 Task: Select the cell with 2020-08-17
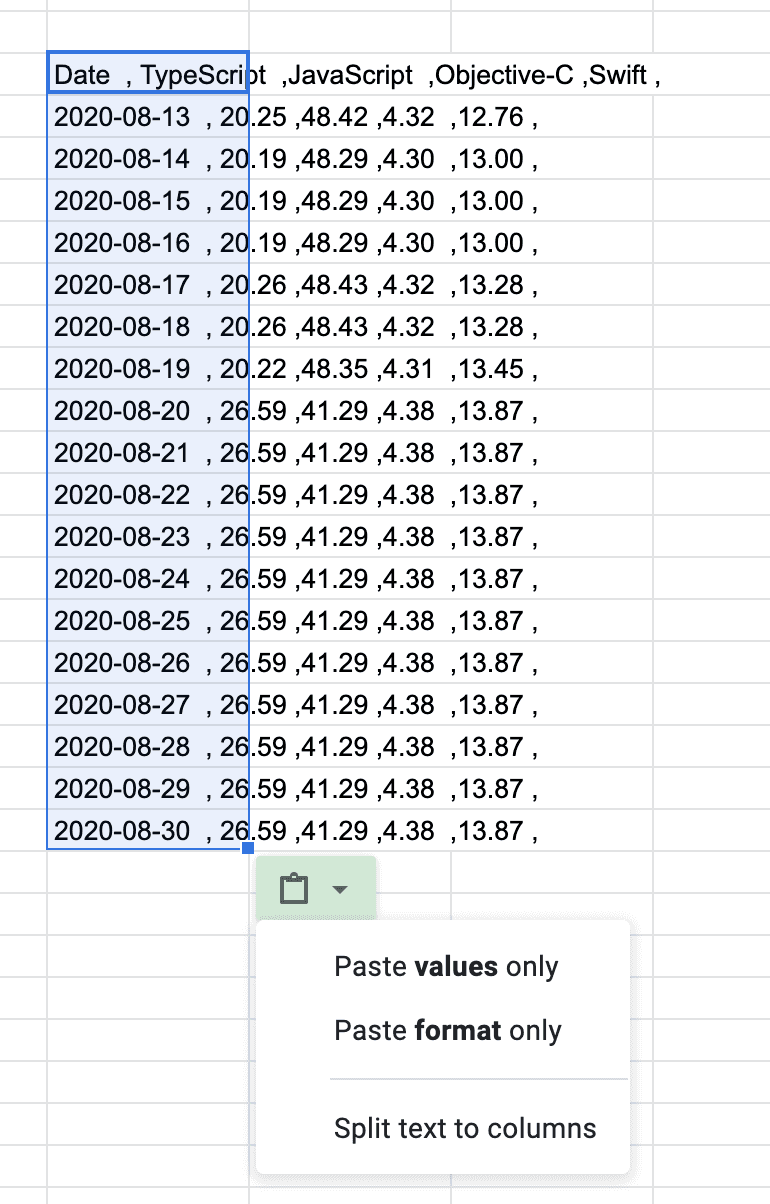click(148, 285)
